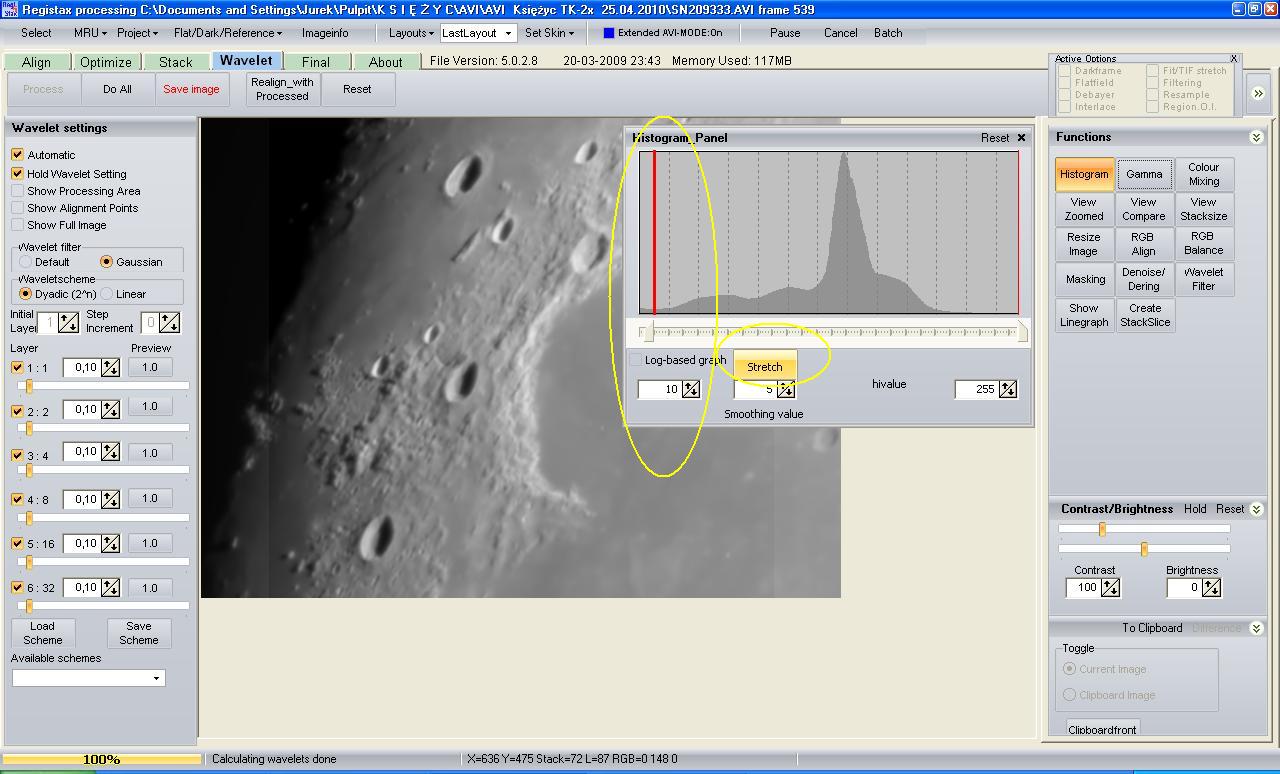Click the histogram low value 10 spinner
Screen dimensions: 1280x774
[x=691, y=389]
